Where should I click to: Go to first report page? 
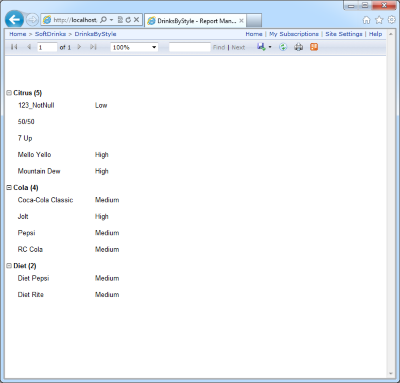(14, 47)
